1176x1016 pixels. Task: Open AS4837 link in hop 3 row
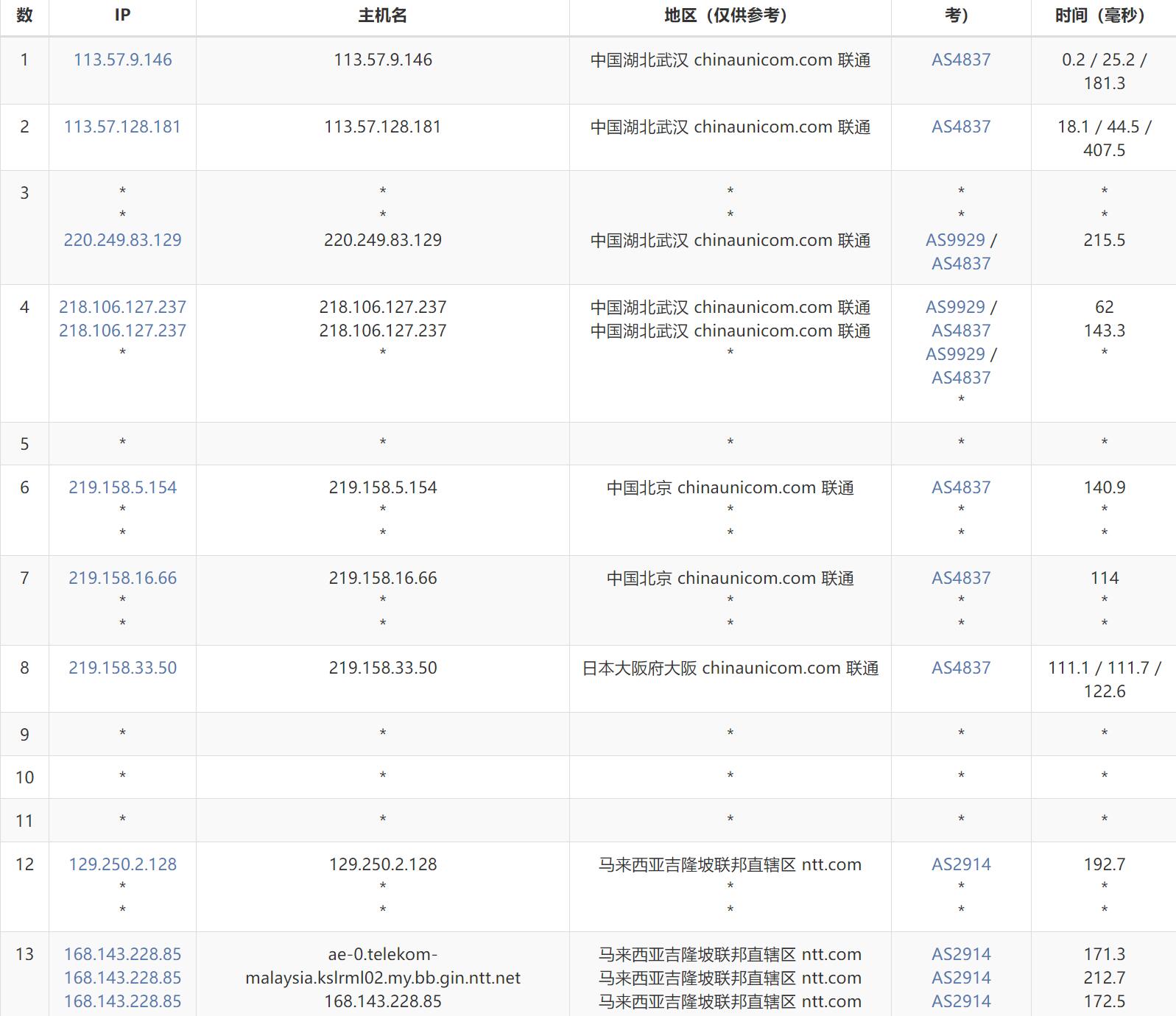[961, 264]
